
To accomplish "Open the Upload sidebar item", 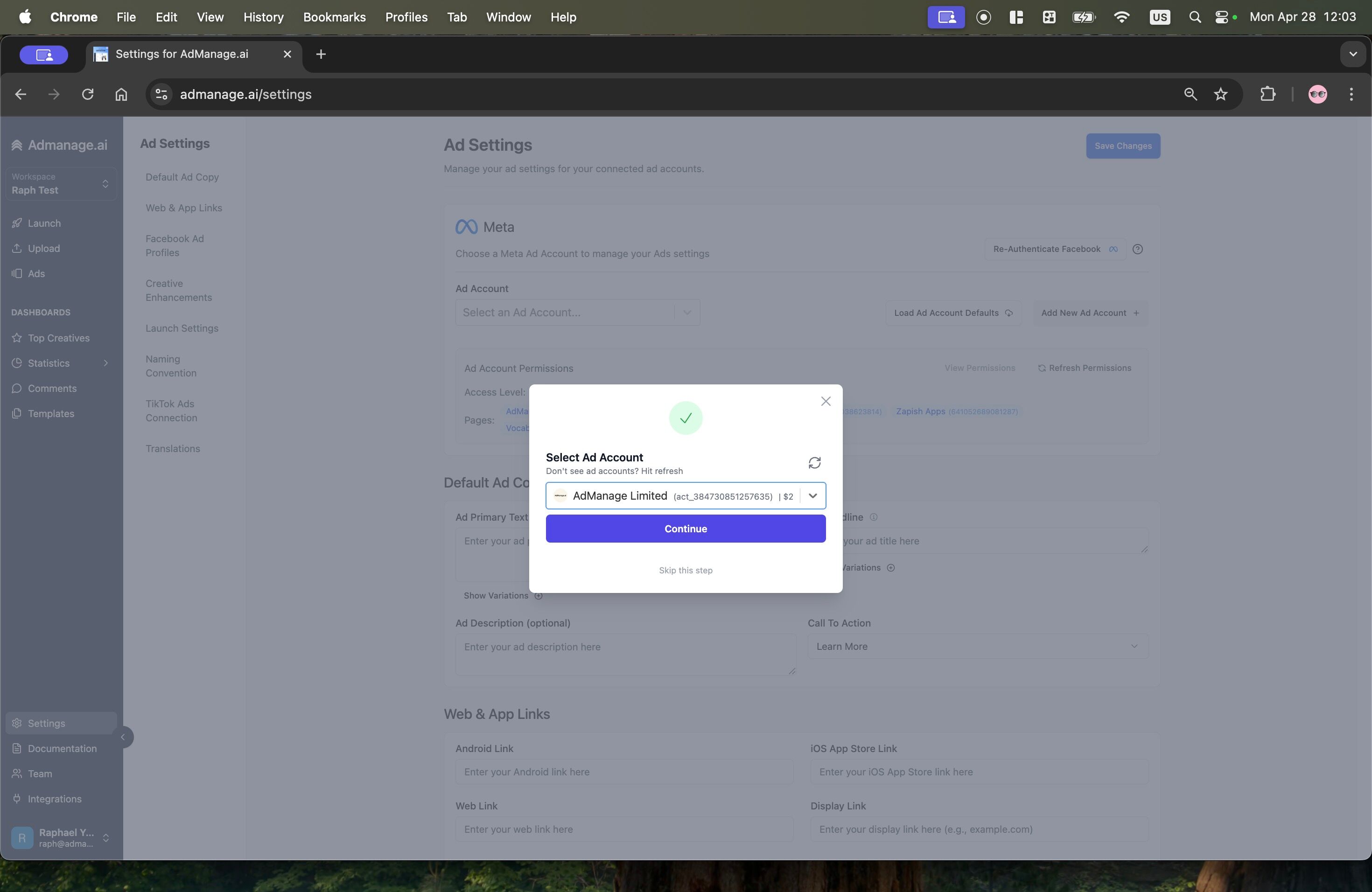I will coord(43,248).
